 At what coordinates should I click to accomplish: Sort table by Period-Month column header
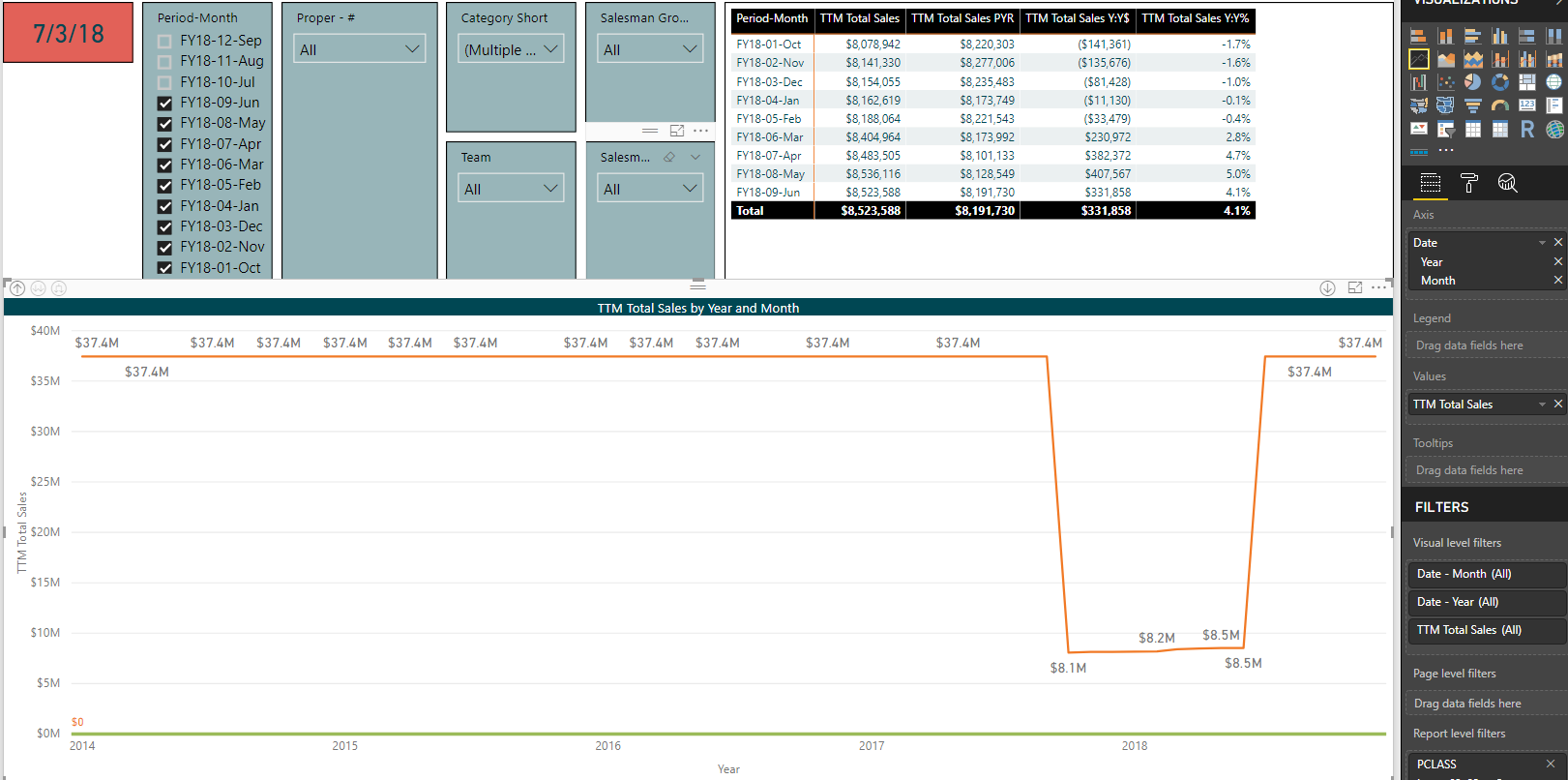pyautogui.click(x=772, y=18)
